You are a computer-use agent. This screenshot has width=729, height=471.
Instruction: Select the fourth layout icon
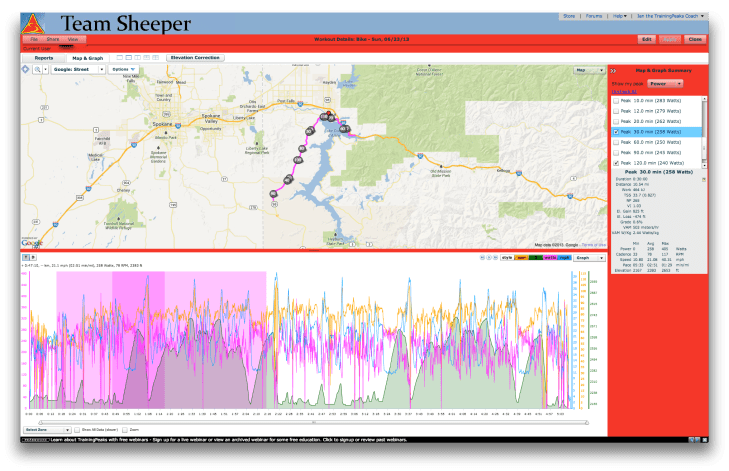click(146, 58)
